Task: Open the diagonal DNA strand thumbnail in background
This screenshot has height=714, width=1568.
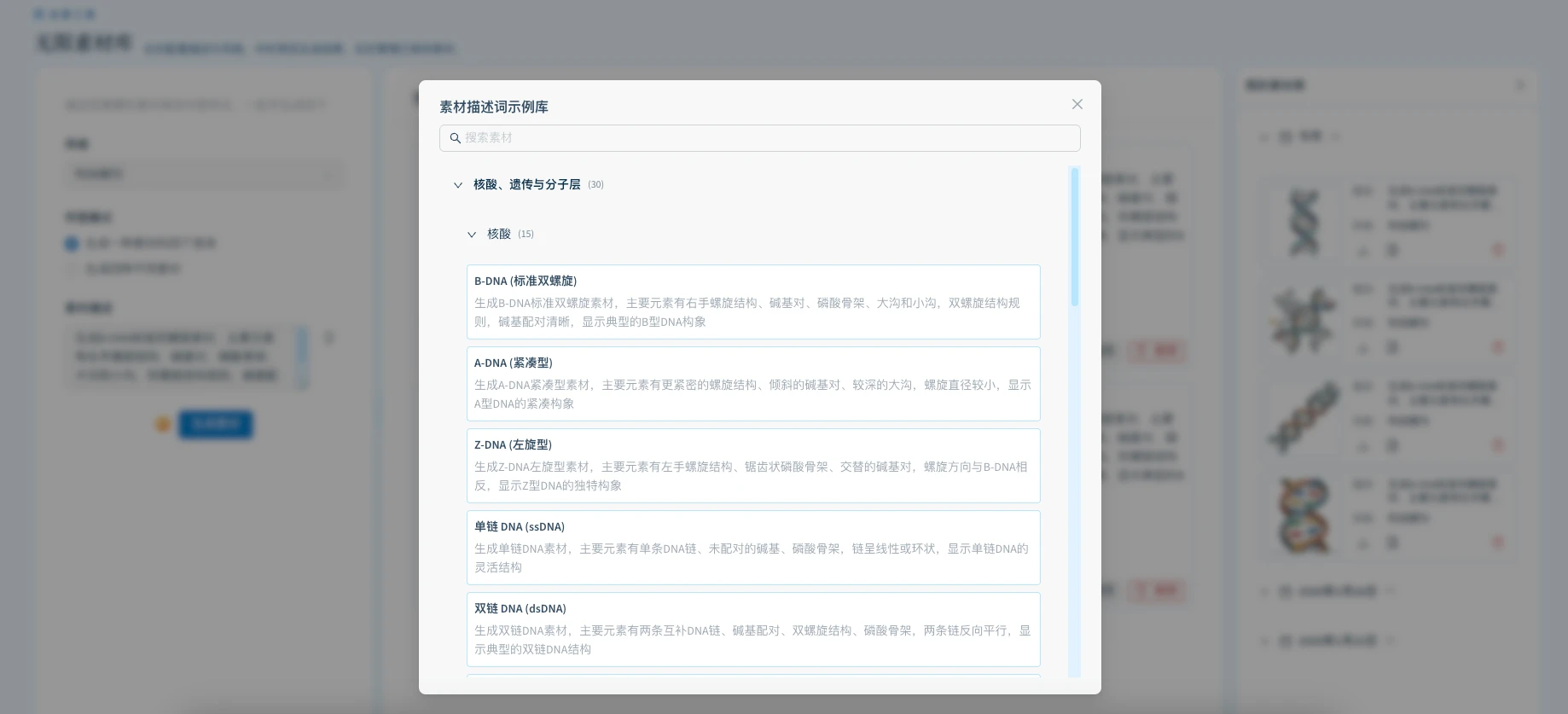Action: (x=1304, y=417)
